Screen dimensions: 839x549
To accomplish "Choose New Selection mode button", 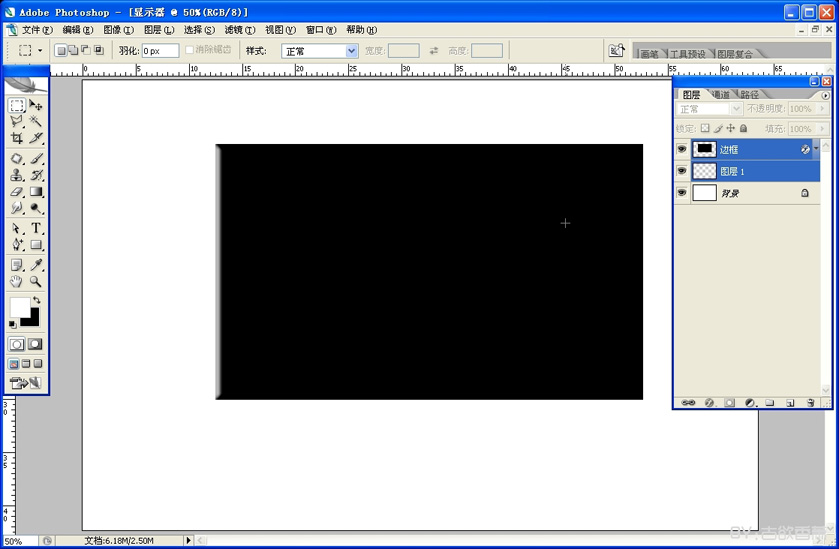I will (x=62, y=50).
